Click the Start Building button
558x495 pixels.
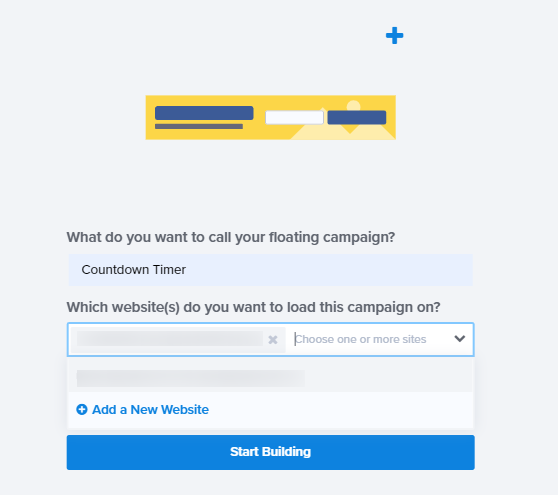click(270, 452)
